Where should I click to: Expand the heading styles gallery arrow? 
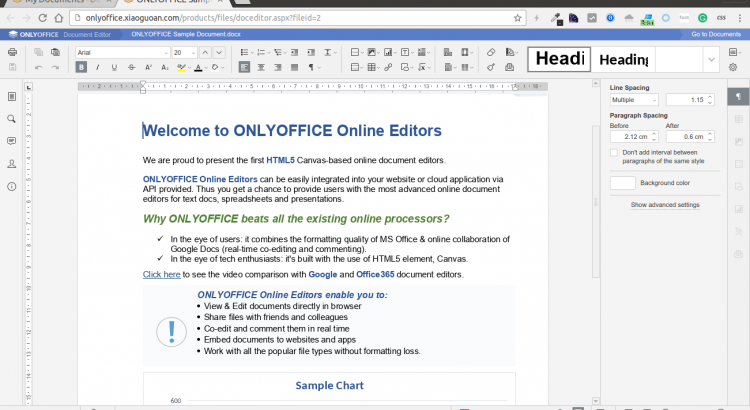(710, 60)
